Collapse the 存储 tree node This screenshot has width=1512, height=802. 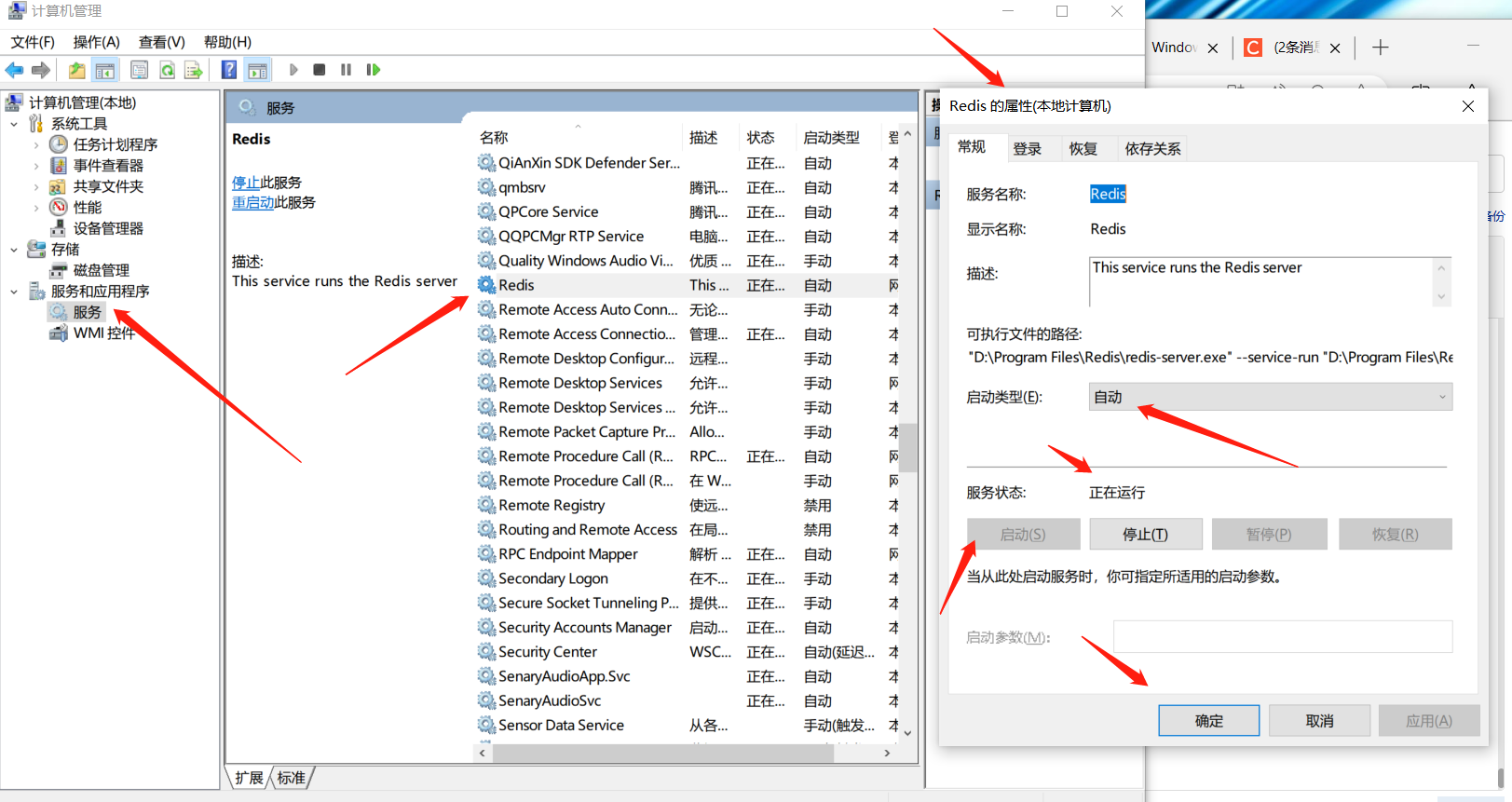coord(14,250)
